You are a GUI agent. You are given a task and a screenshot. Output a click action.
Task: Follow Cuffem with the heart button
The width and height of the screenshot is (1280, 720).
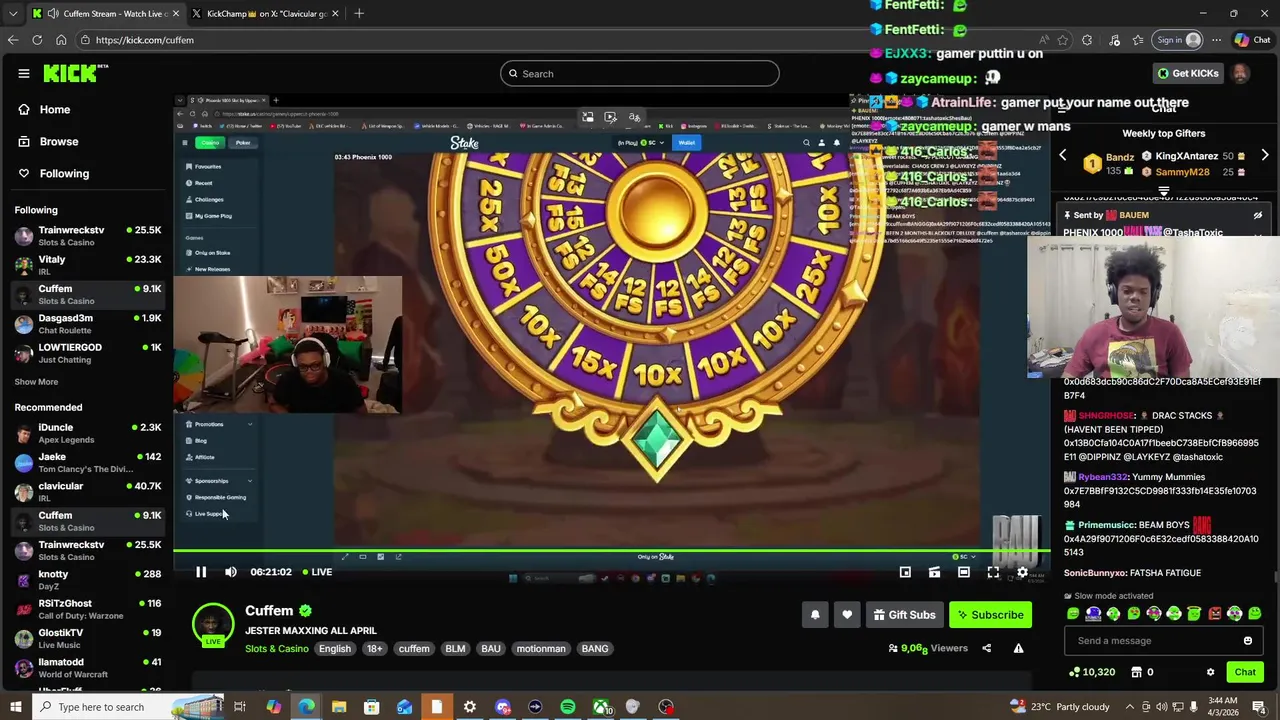847,615
